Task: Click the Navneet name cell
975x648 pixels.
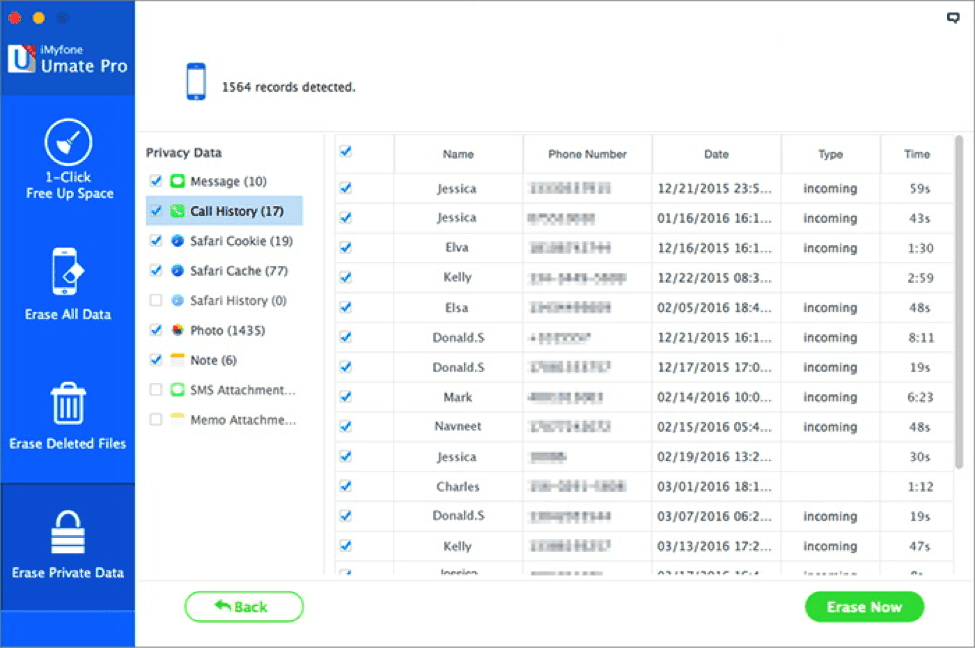Action: [x=458, y=427]
